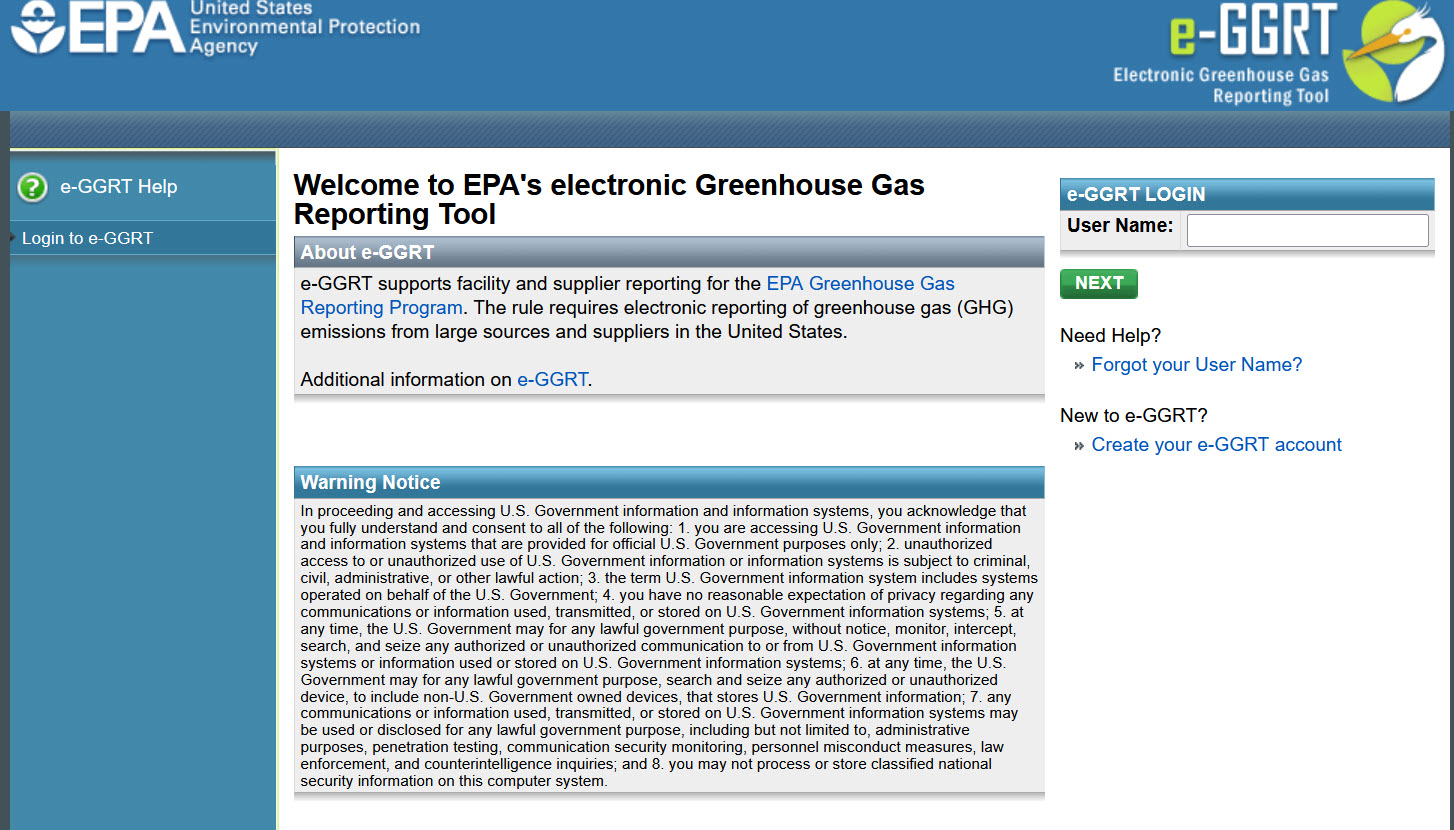Open the Create your e-GGRT account link
Viewport: 1454px width, 830px height.
coord(1216,445)
